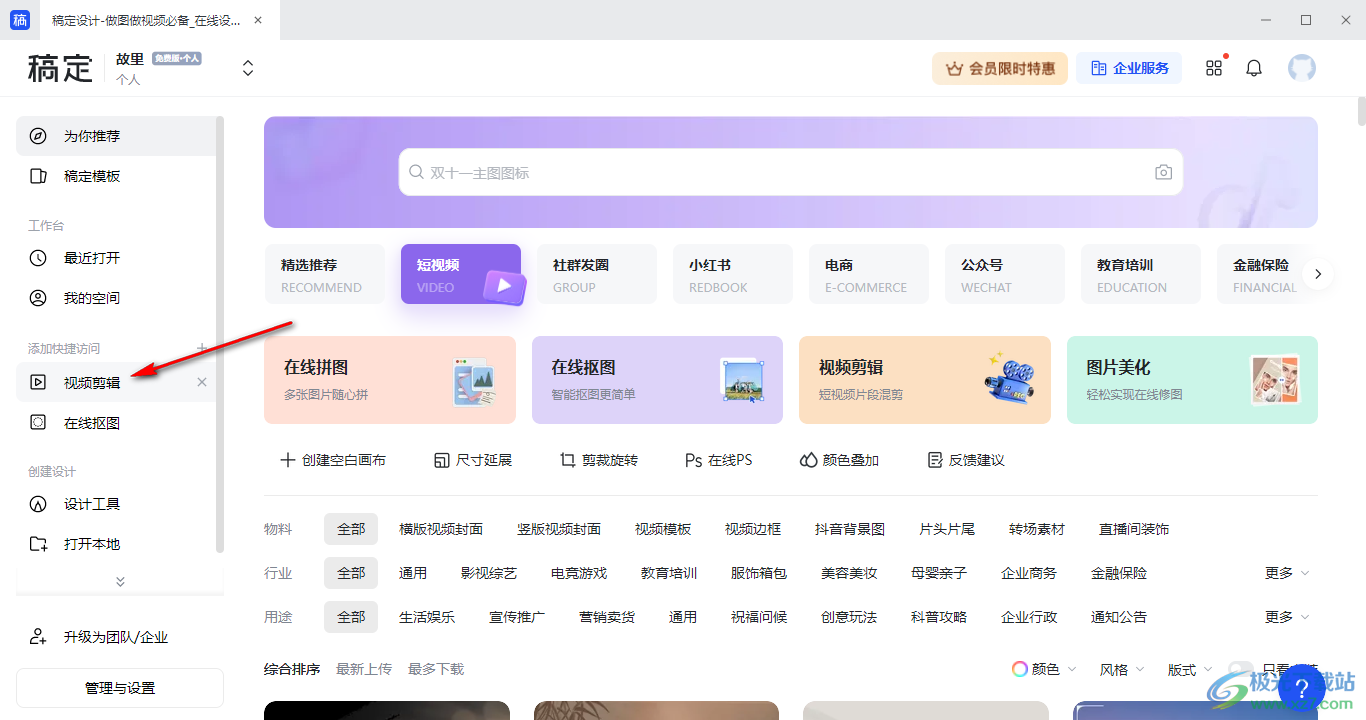1366x720 pixels.
Task: Open the 在线PS tool
Action: [x=719, y=460]
